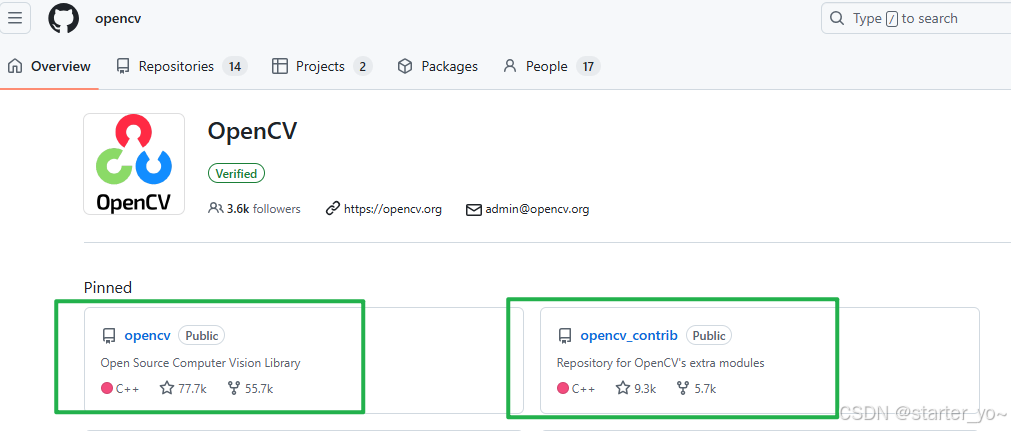Visit the https://opencv.org link
Image resolution: width=1011 pixels, height=431 pixels.
click(x=393, y=209)
